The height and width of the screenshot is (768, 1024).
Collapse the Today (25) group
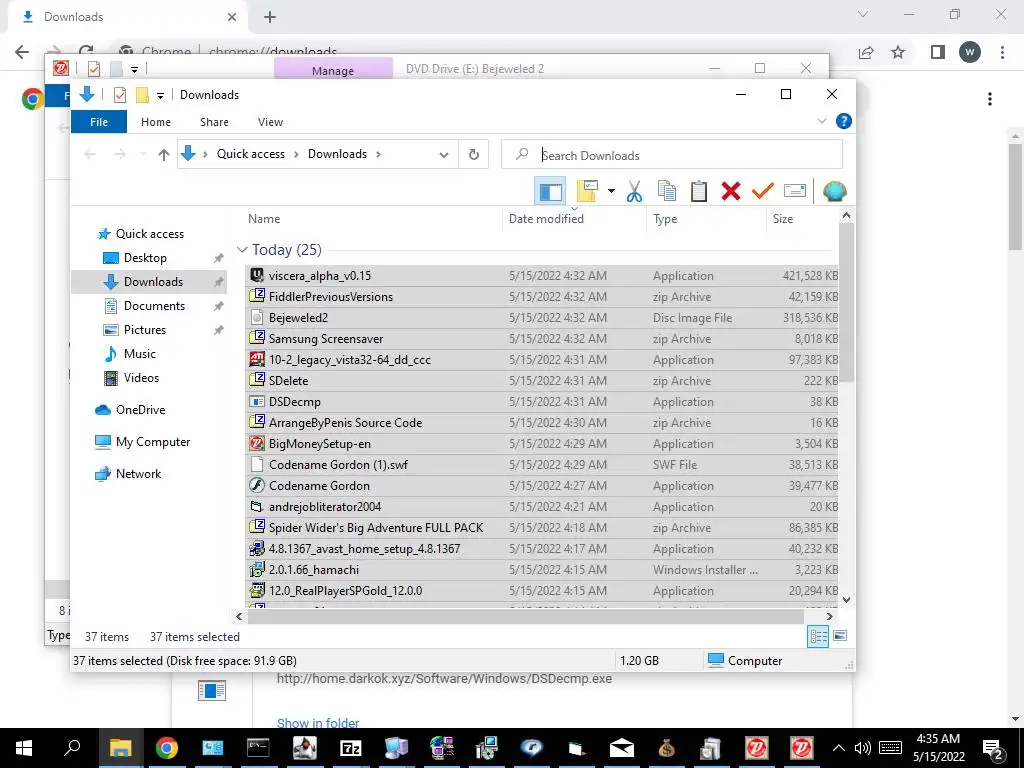click(x=242, y=250)
